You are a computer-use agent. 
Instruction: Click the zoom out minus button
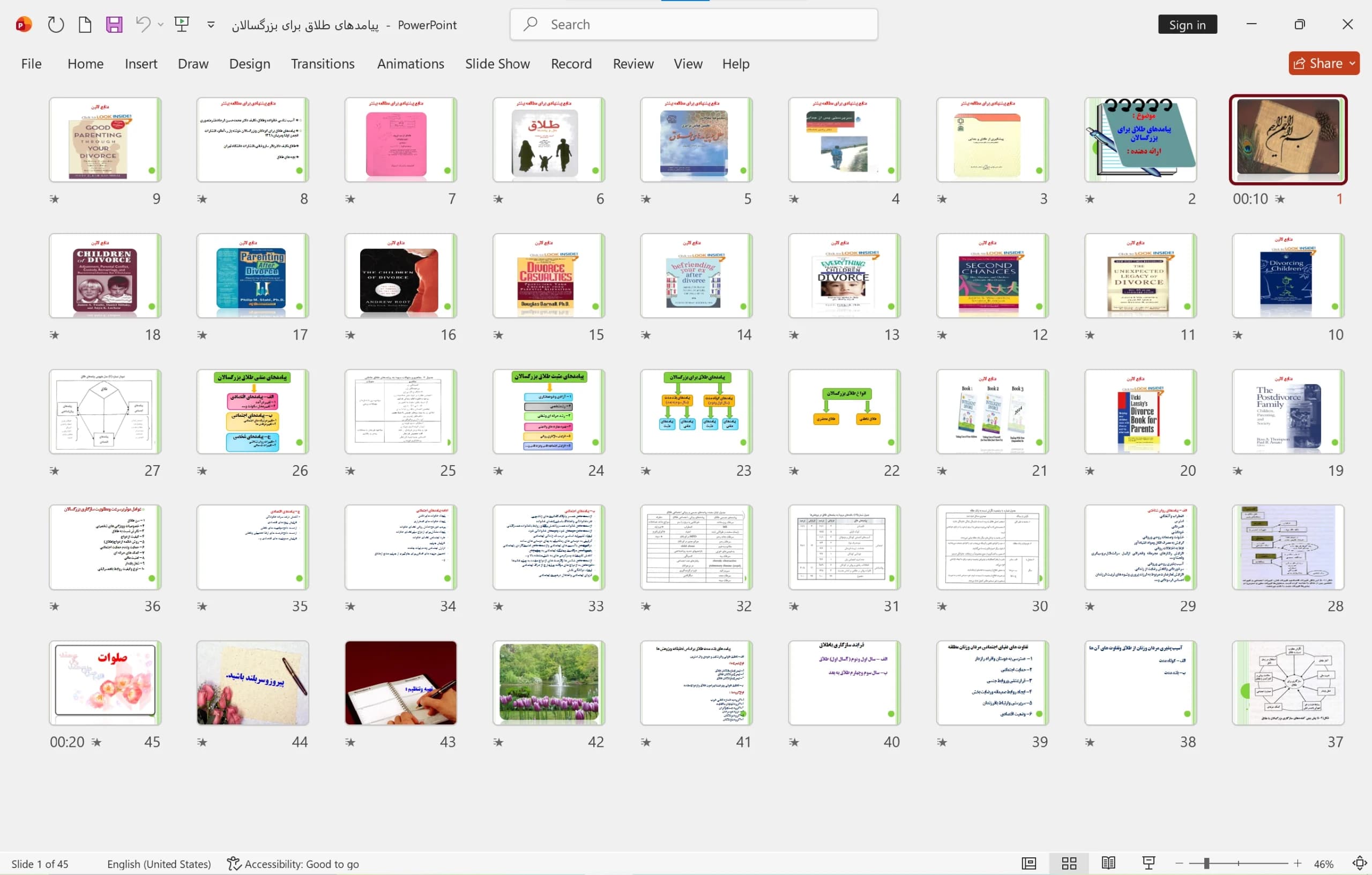(x=1180, y=864)
